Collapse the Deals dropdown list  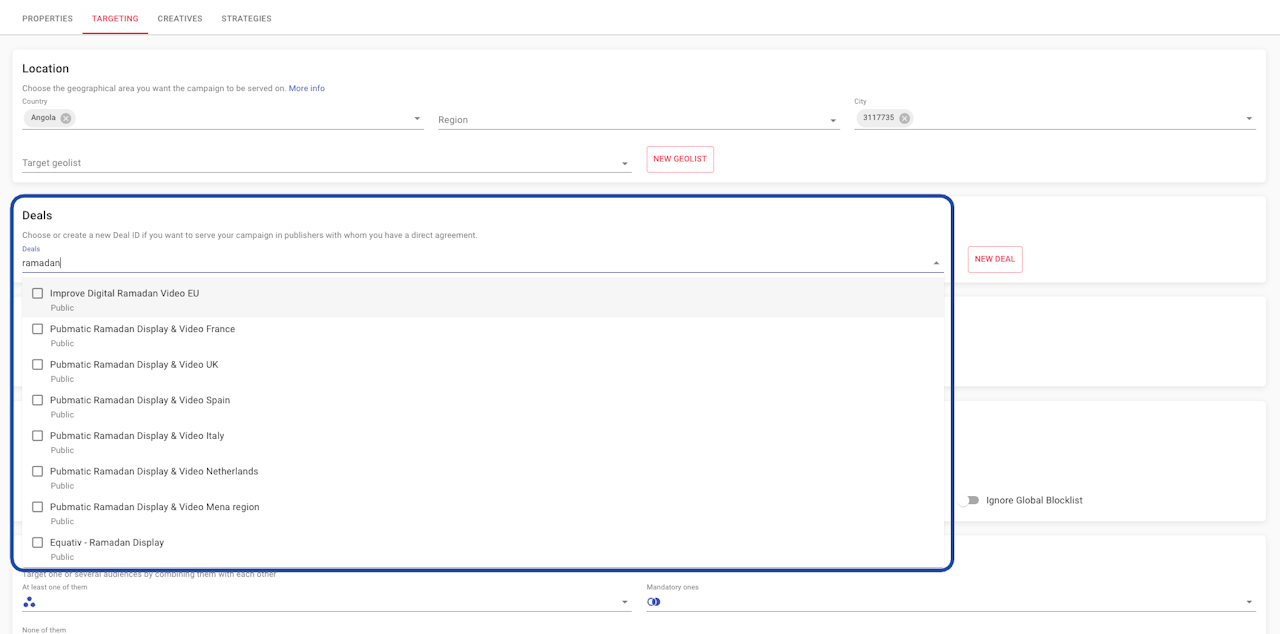click(x=936, y=263)
